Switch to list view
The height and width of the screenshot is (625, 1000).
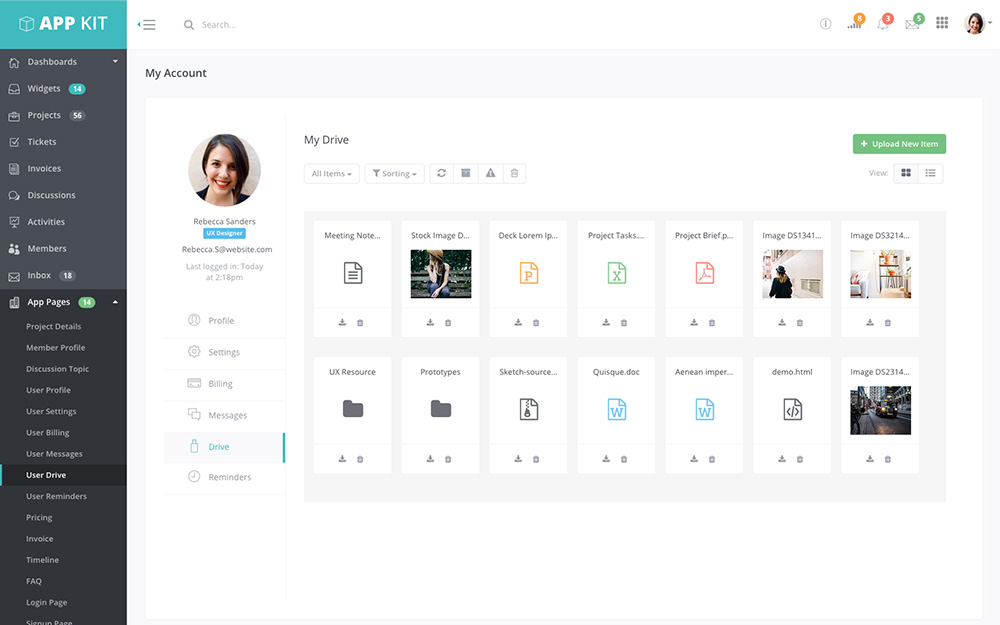[930, 173]
